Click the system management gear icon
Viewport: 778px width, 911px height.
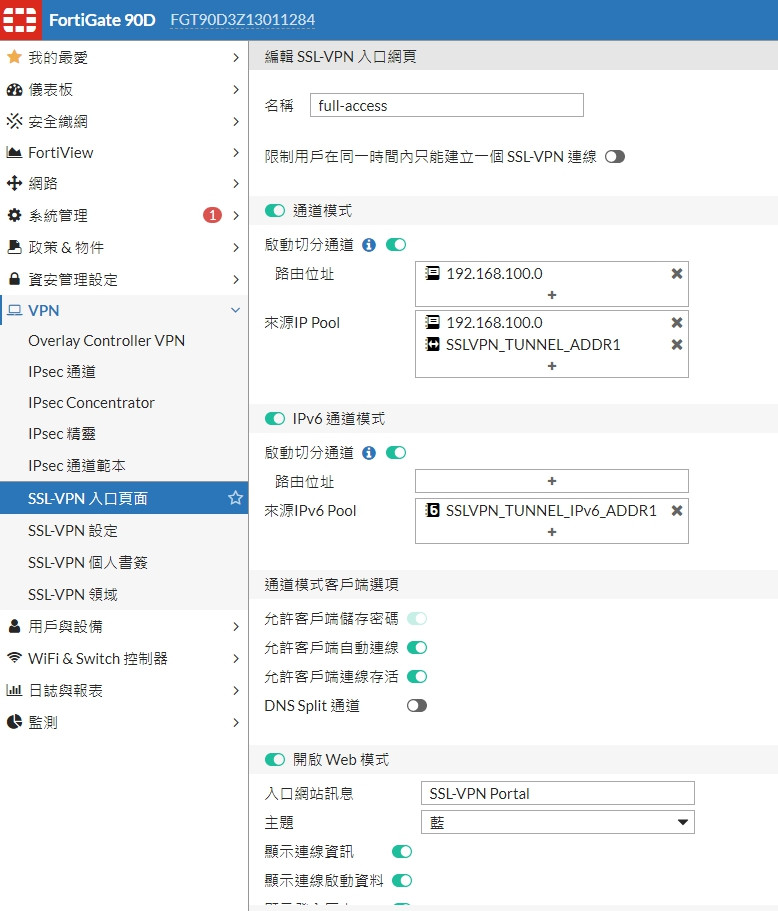coord(14,215)
